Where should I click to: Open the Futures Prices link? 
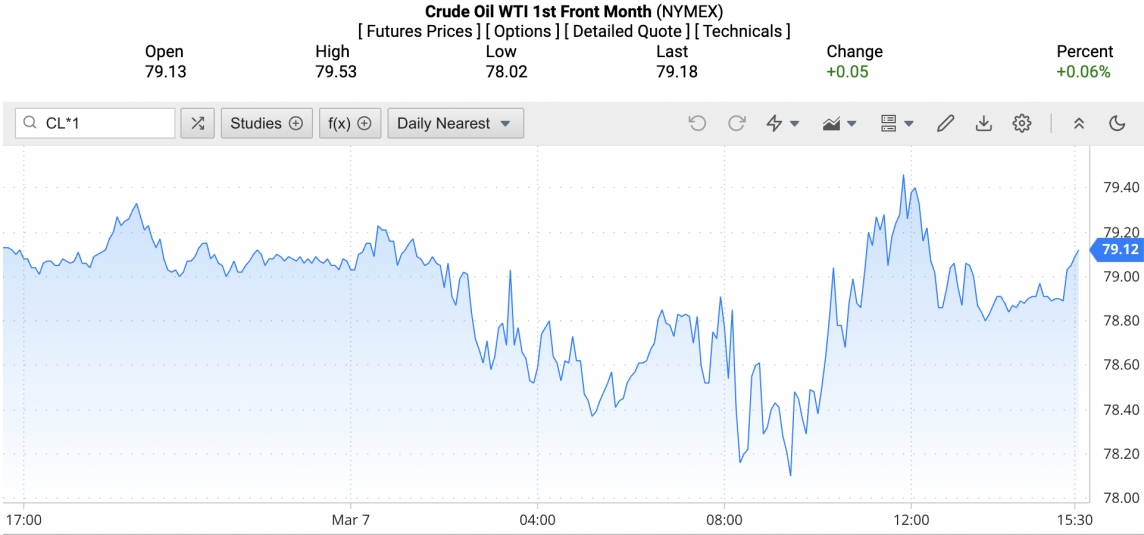(x=418, y=31)
